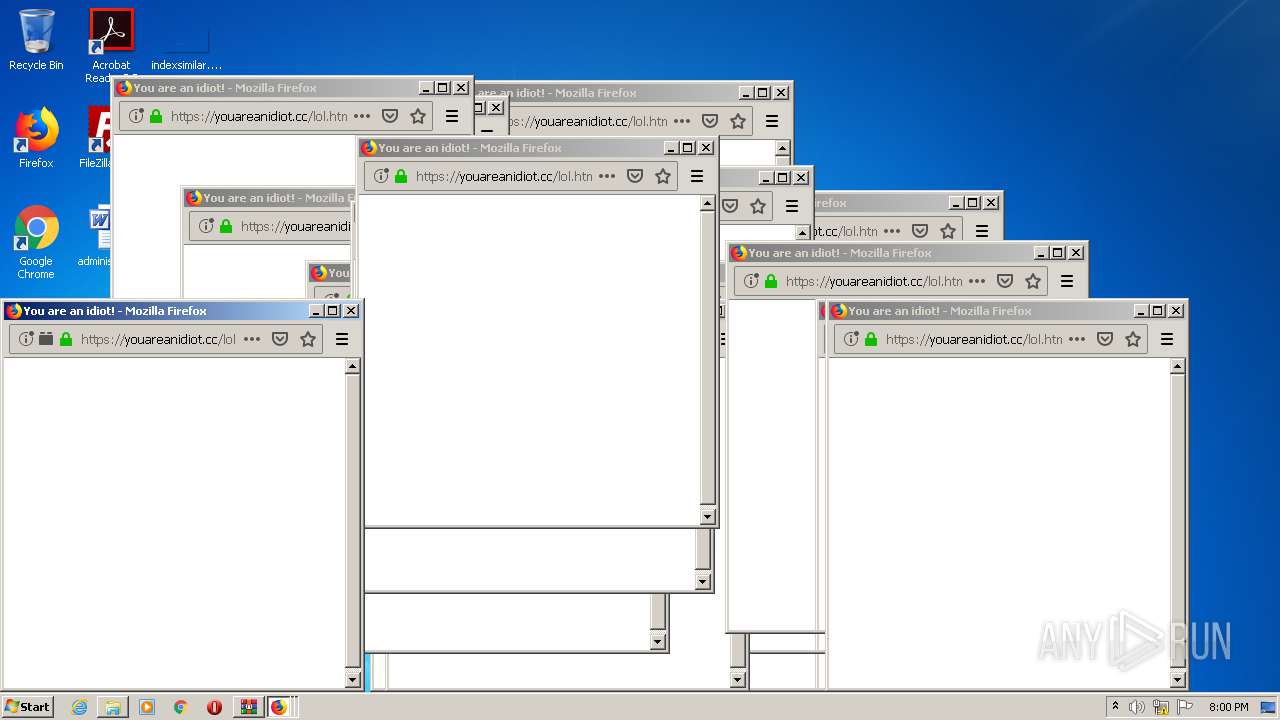Save to Pocket in center front Firefox window
Viewport: 1280px width, 720px height.
pos(635,176)
